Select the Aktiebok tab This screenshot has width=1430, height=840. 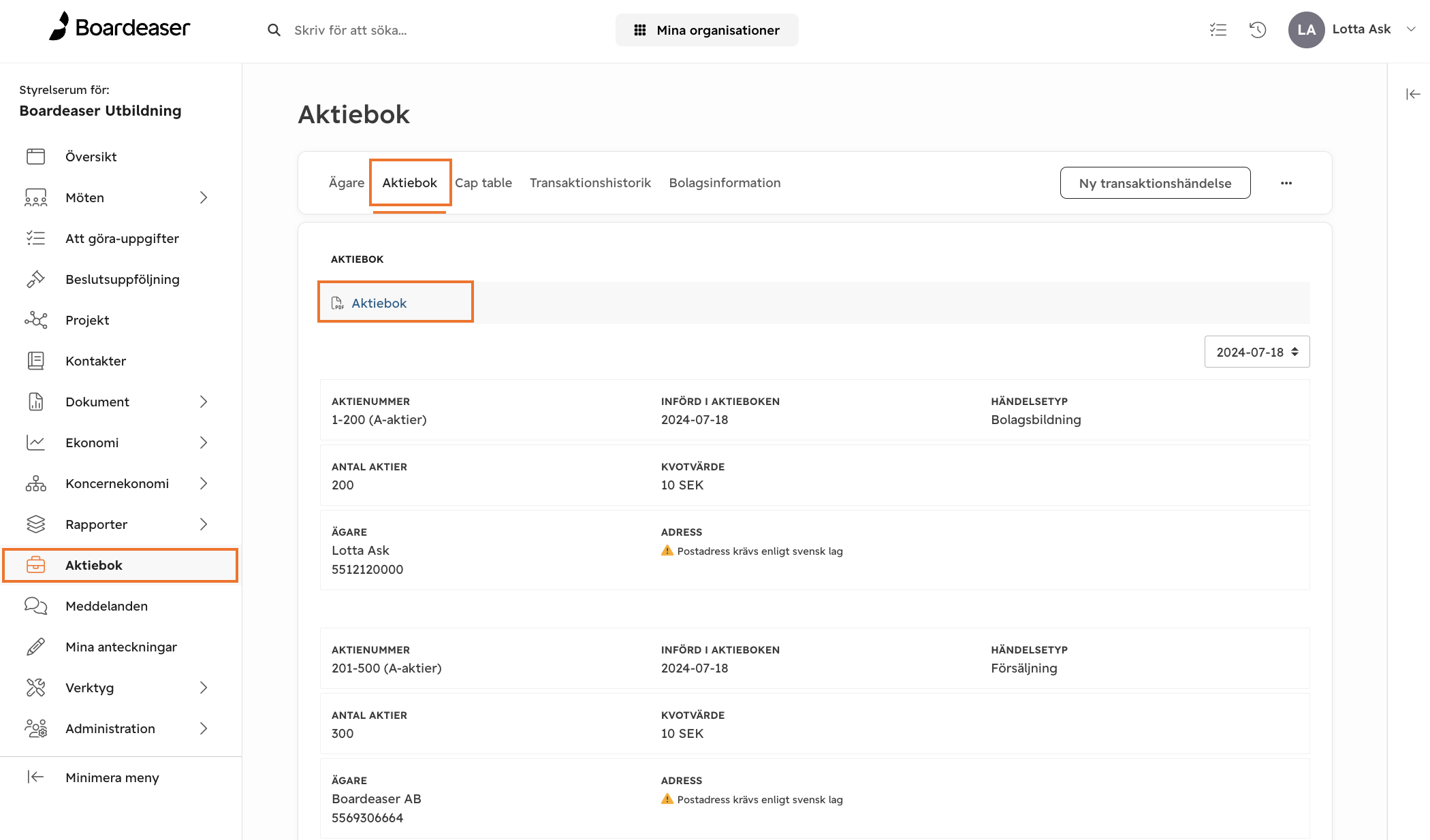pos(409,182)
